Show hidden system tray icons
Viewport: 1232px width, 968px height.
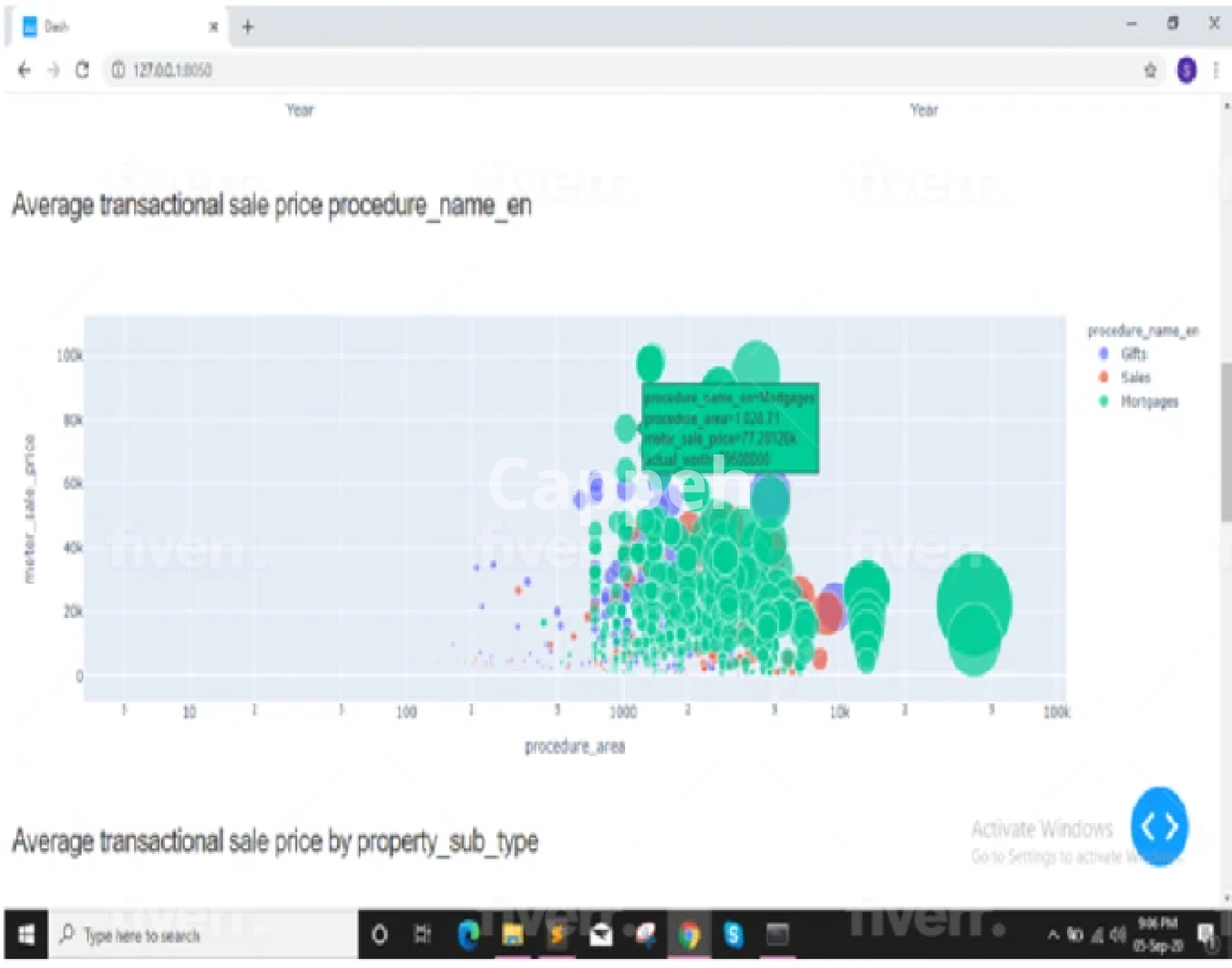tap(1053, 935)
